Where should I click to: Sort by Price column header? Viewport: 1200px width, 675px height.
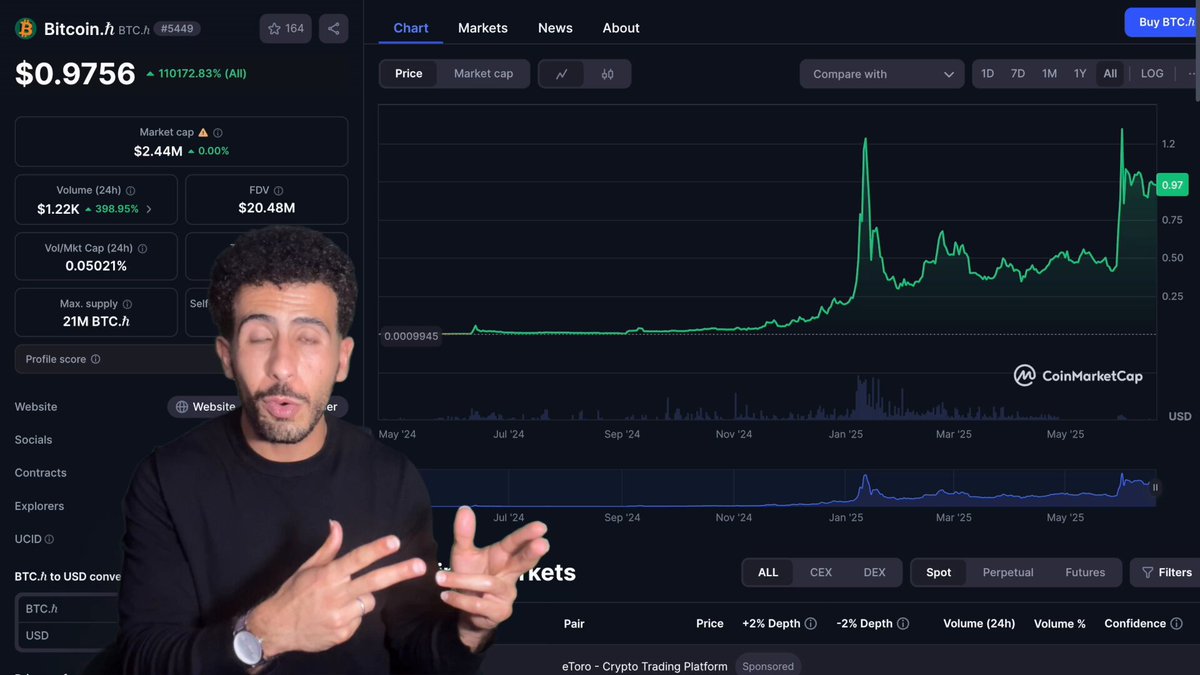[x=710, y=623]
